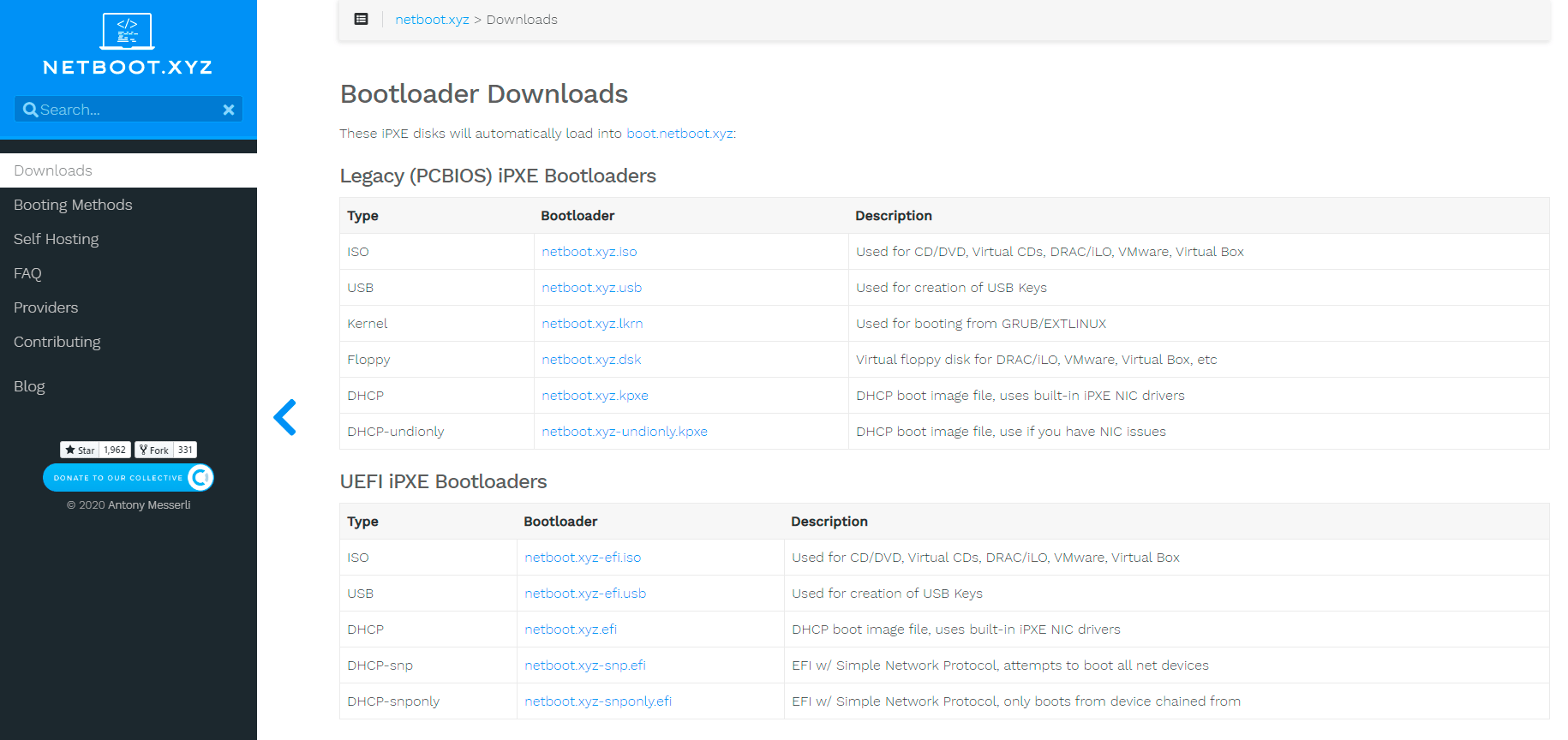Viewport: 1568px width, 740px height.
Task: Click the Legacy (PCBIOS) iPXE Bootloaders heading
Action: click(498, 176)
